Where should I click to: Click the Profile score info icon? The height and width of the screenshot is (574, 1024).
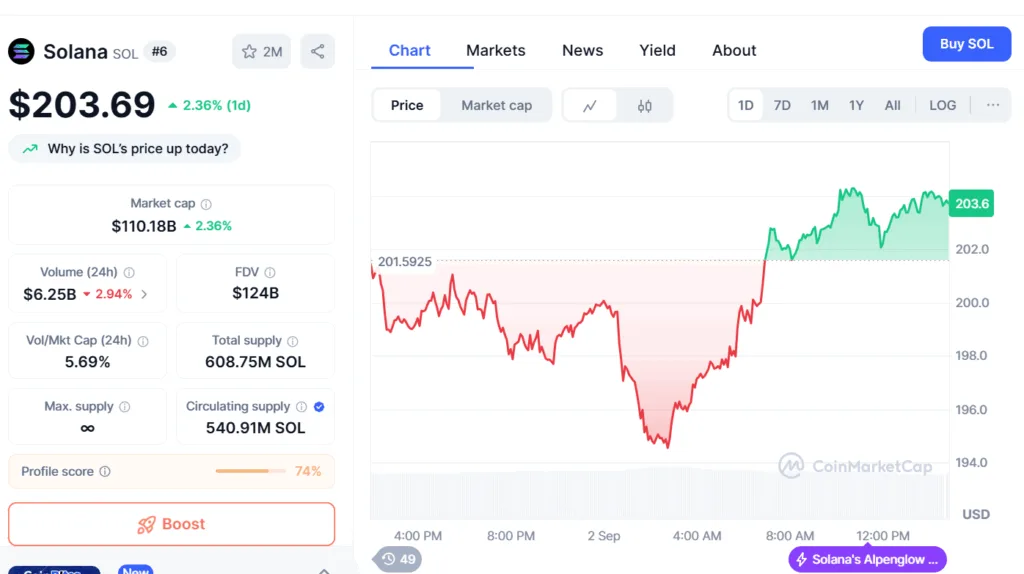coord(105,472)
